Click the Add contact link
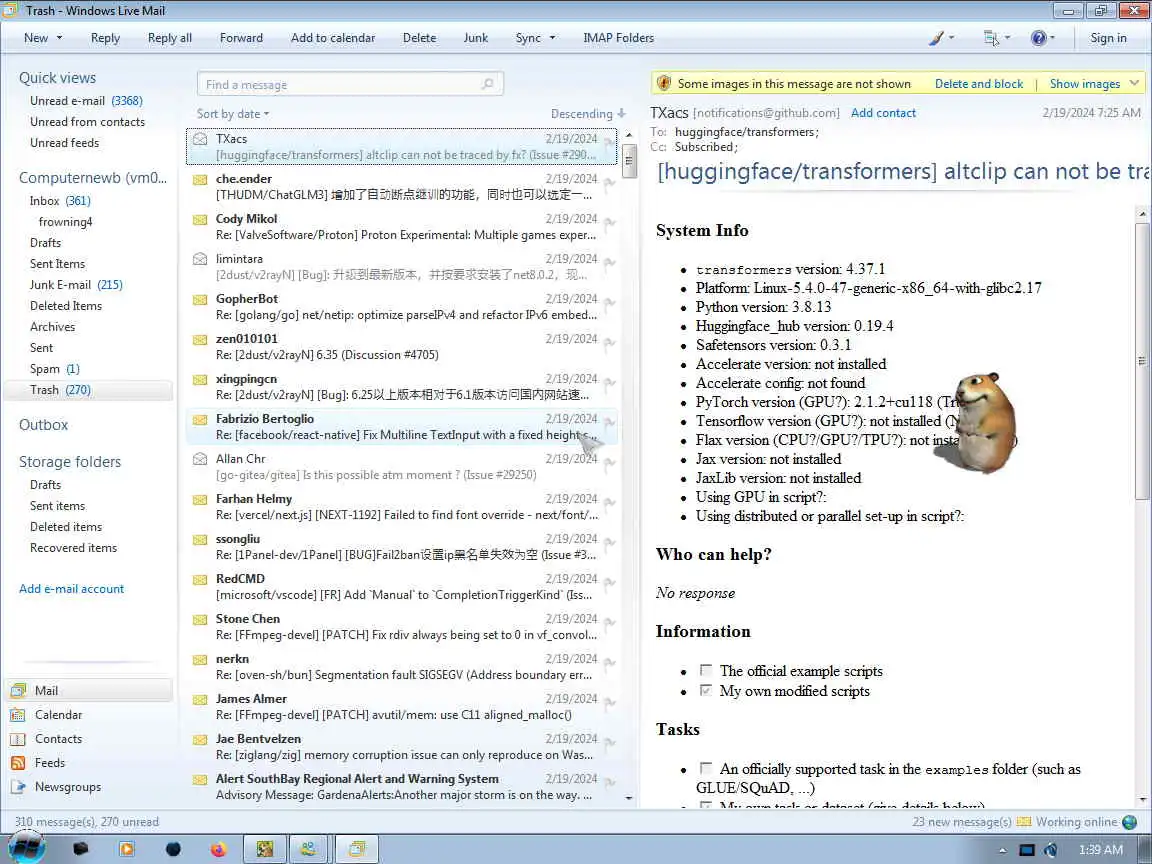1152x864 pixels. 883,113
